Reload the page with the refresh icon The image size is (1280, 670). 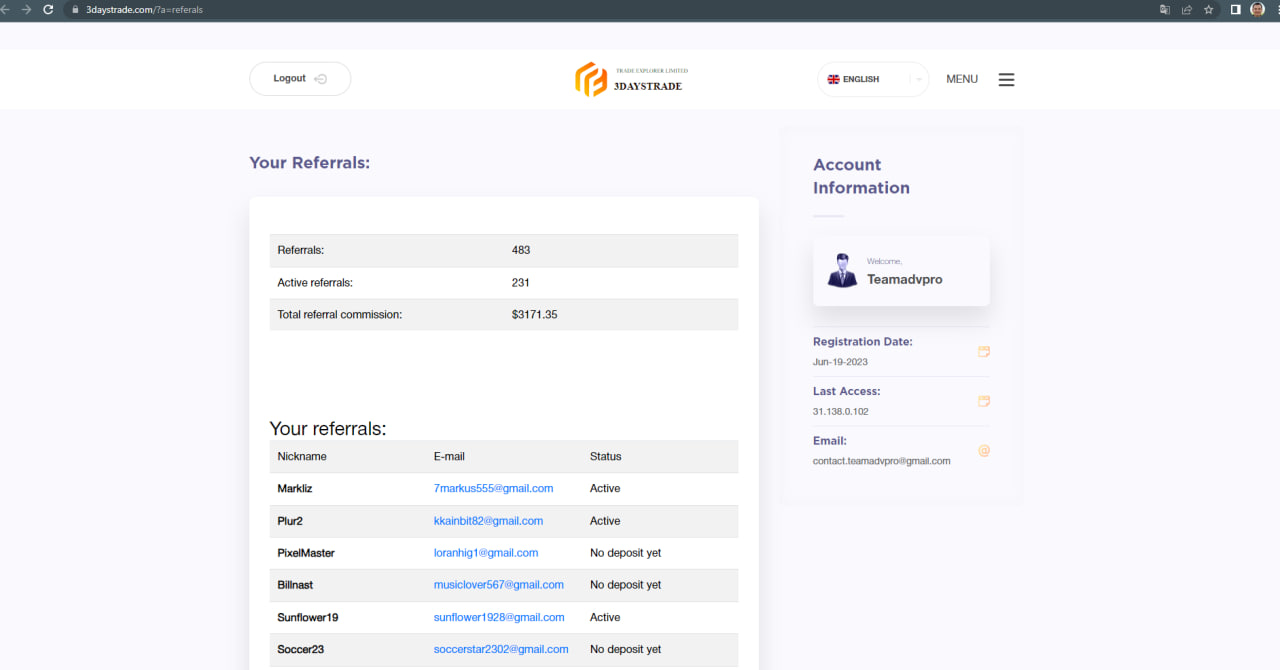[47, 9]
